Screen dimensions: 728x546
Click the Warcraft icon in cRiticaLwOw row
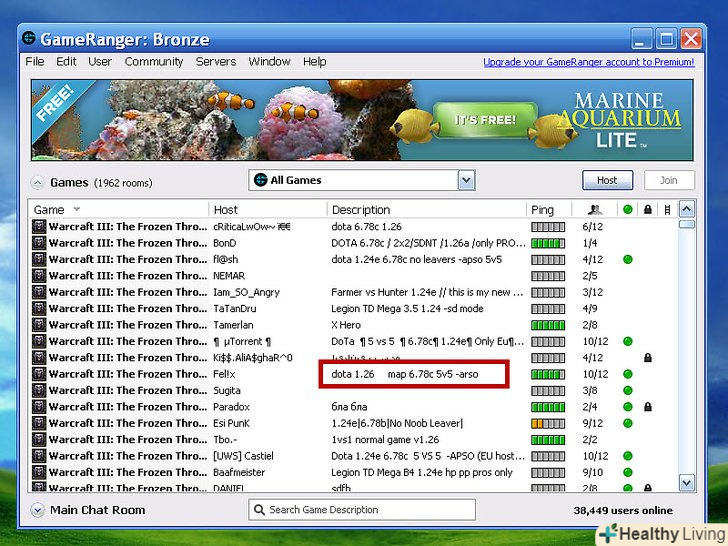[x=39, y=227]
